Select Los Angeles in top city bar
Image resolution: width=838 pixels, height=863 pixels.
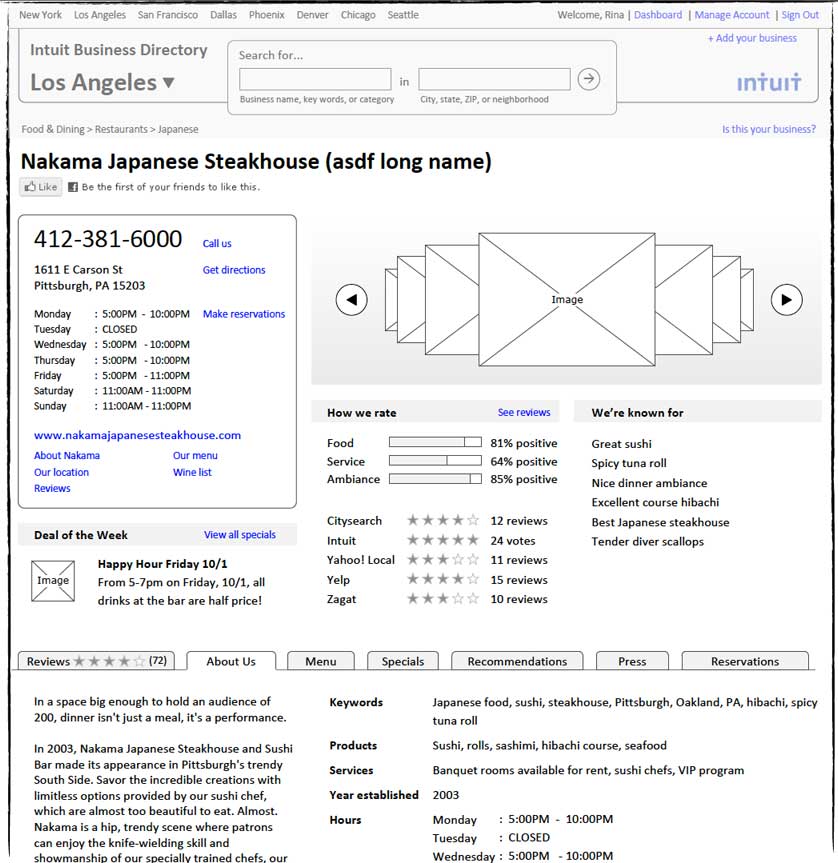click(x=100, y=15)
